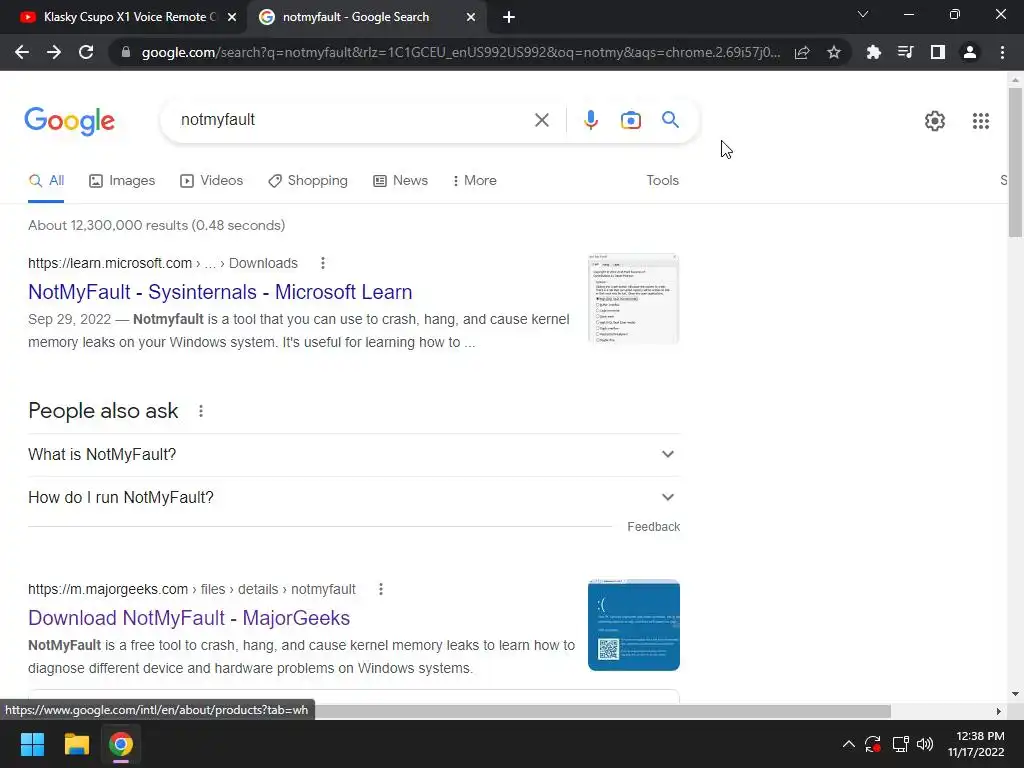
Task: Send Feedback on People also ask
Action: pyautogui.click(x=653, y=527)
